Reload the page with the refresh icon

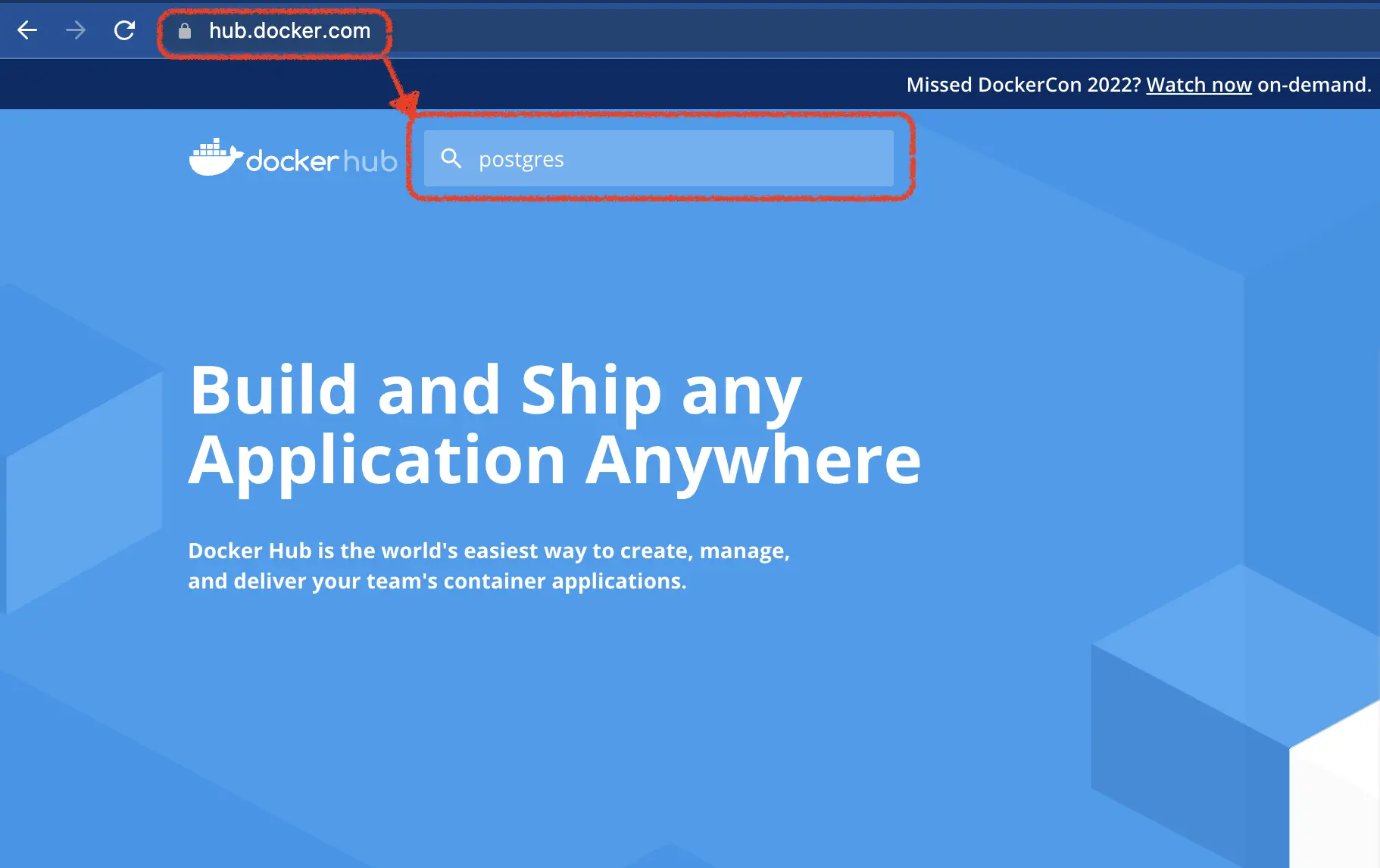click(x=124, y=30)
